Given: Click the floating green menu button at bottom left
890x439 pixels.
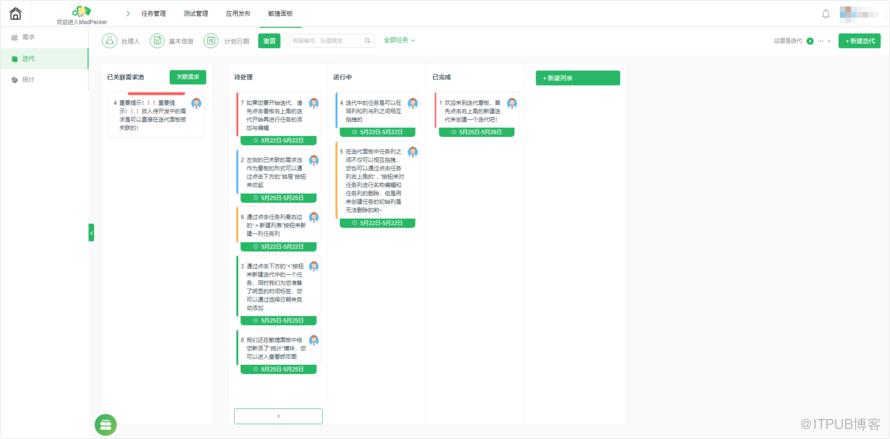Looking at the screenshot, I should pos(106,425).
